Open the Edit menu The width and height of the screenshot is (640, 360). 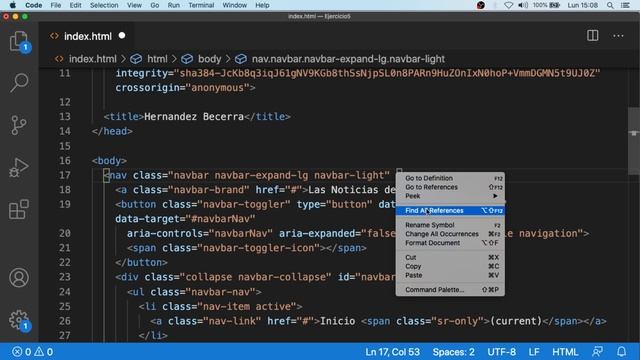(75, 5)
